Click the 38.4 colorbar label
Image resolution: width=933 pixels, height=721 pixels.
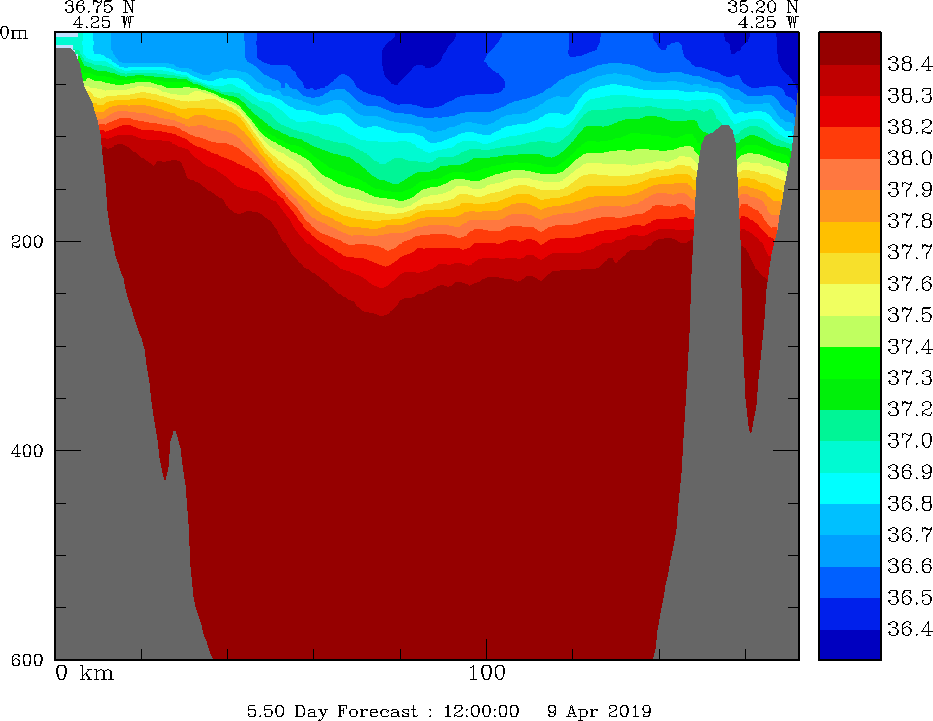click(910, 64)
